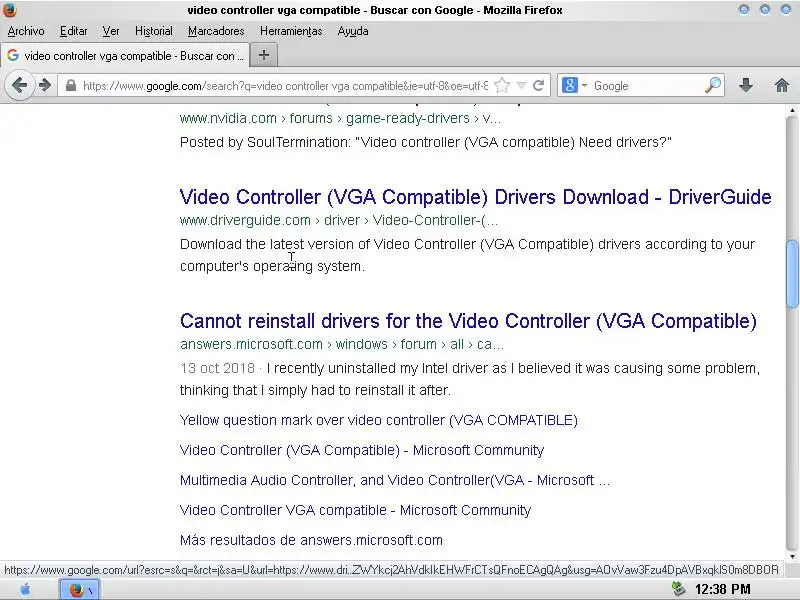Click the system tray network icon
The height and width of the screenshot is (600, 800).
coord(679,589)
